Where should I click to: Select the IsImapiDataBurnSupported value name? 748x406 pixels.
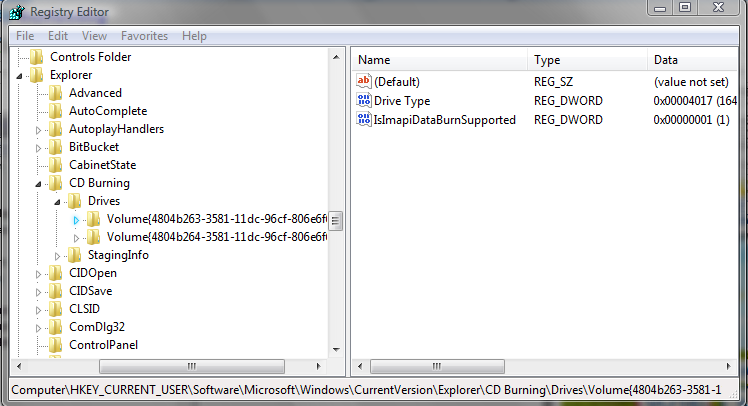445,120
